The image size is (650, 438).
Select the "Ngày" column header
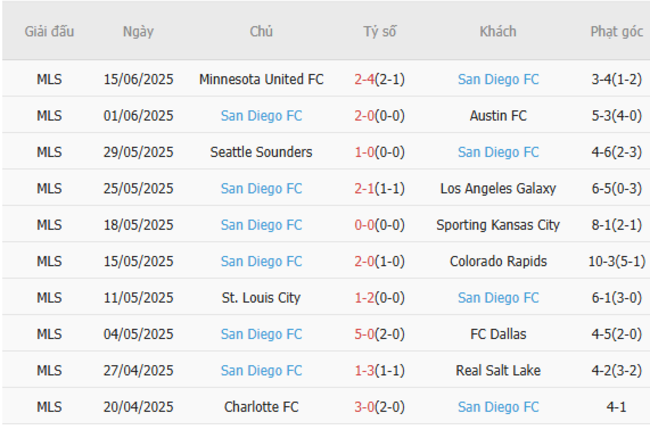coord(138,31)
